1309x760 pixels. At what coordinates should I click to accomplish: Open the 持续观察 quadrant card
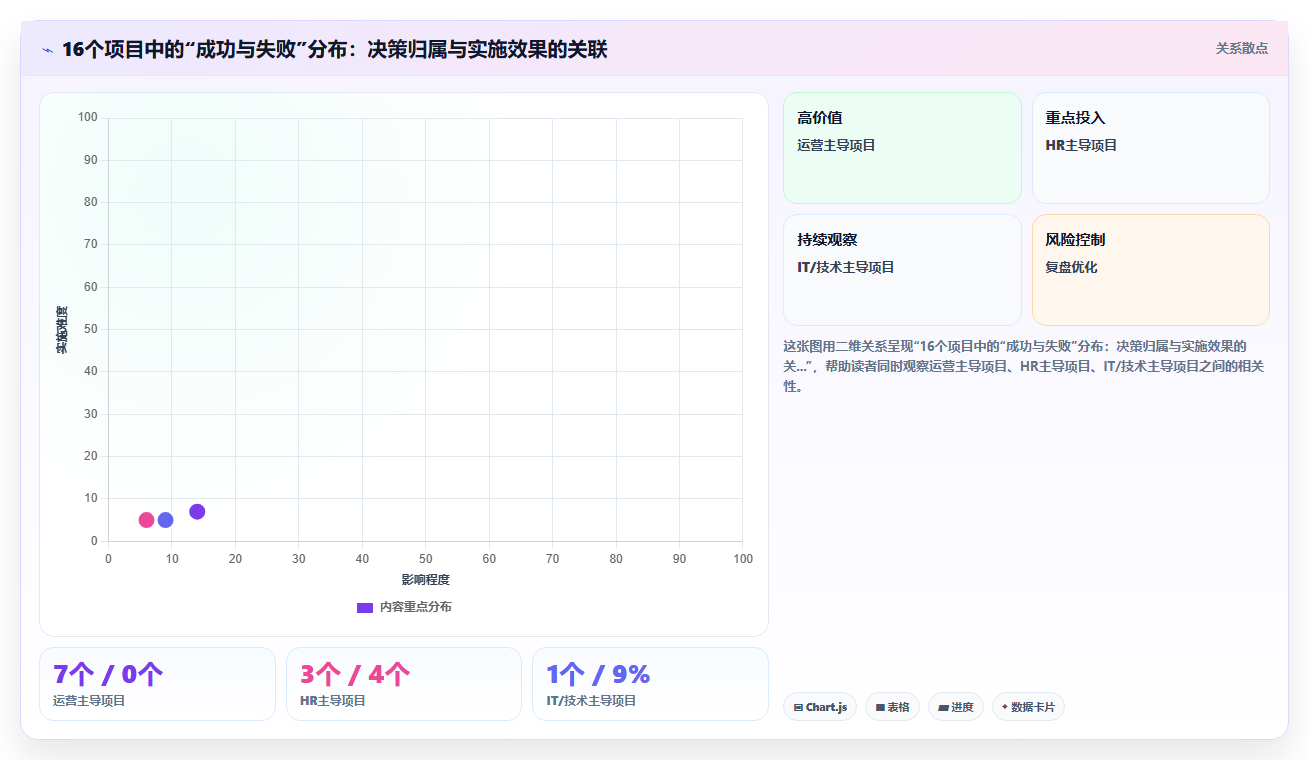pyautogui.click(x=902, y=270)
